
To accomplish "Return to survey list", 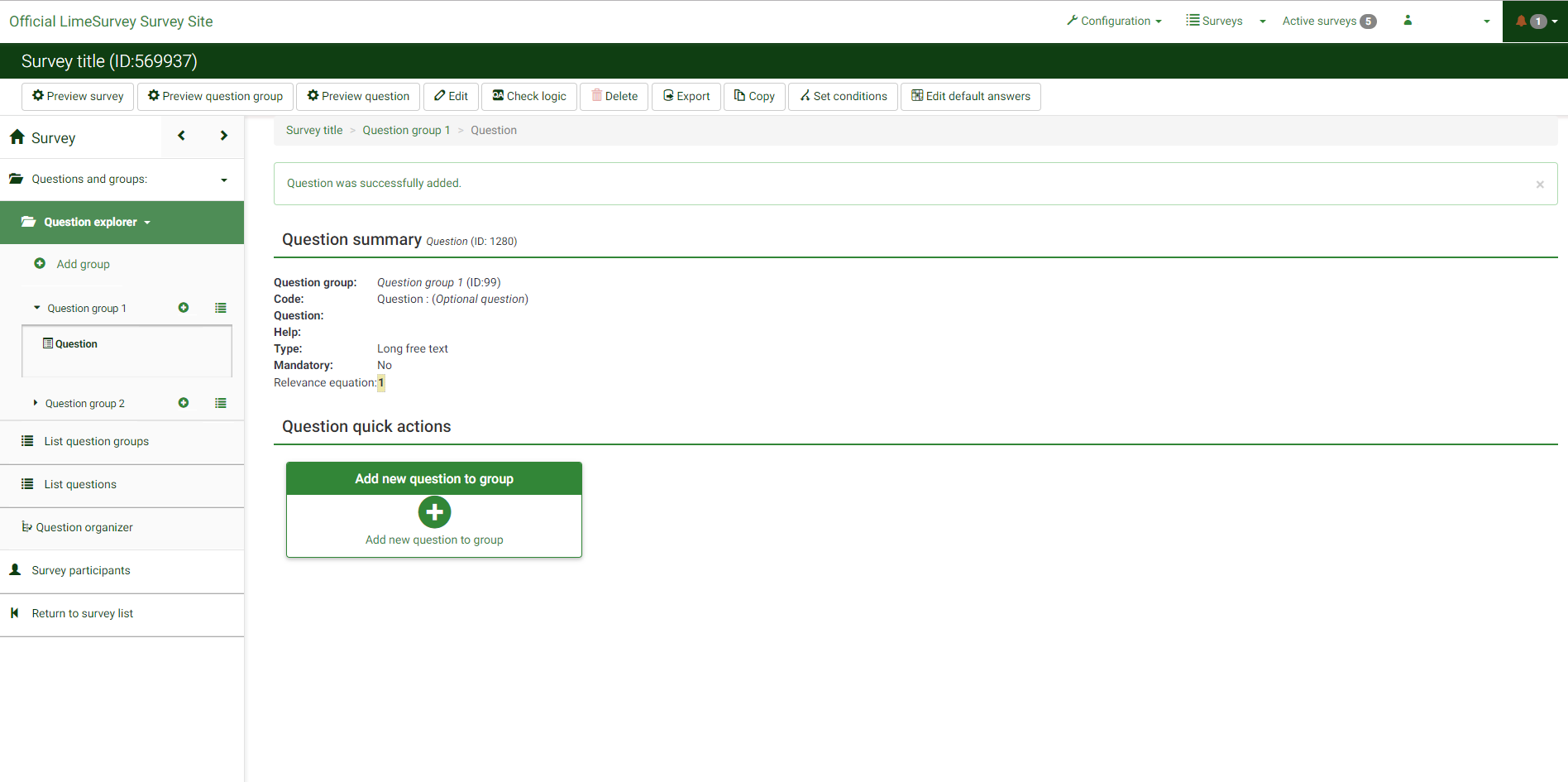I will (x=122, y=614).
